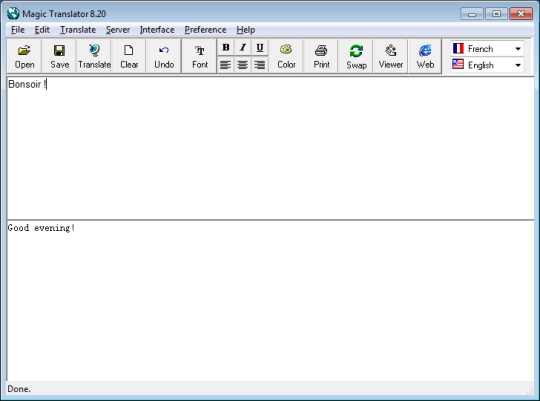The width and height of the screenshot is (540, 401).
Task: Click the "Good evening!" translated text
Action: tap(41, 228)
